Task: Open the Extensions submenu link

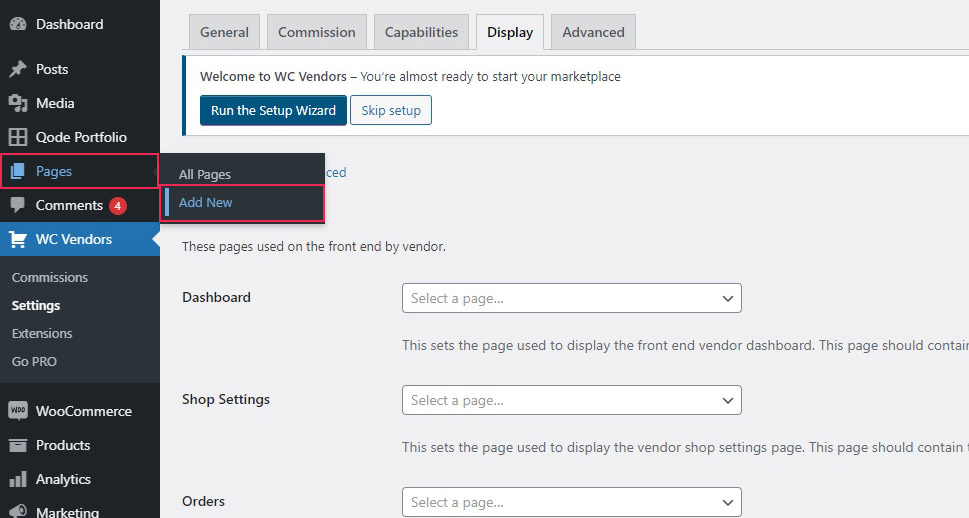Action: click(42, 333)
